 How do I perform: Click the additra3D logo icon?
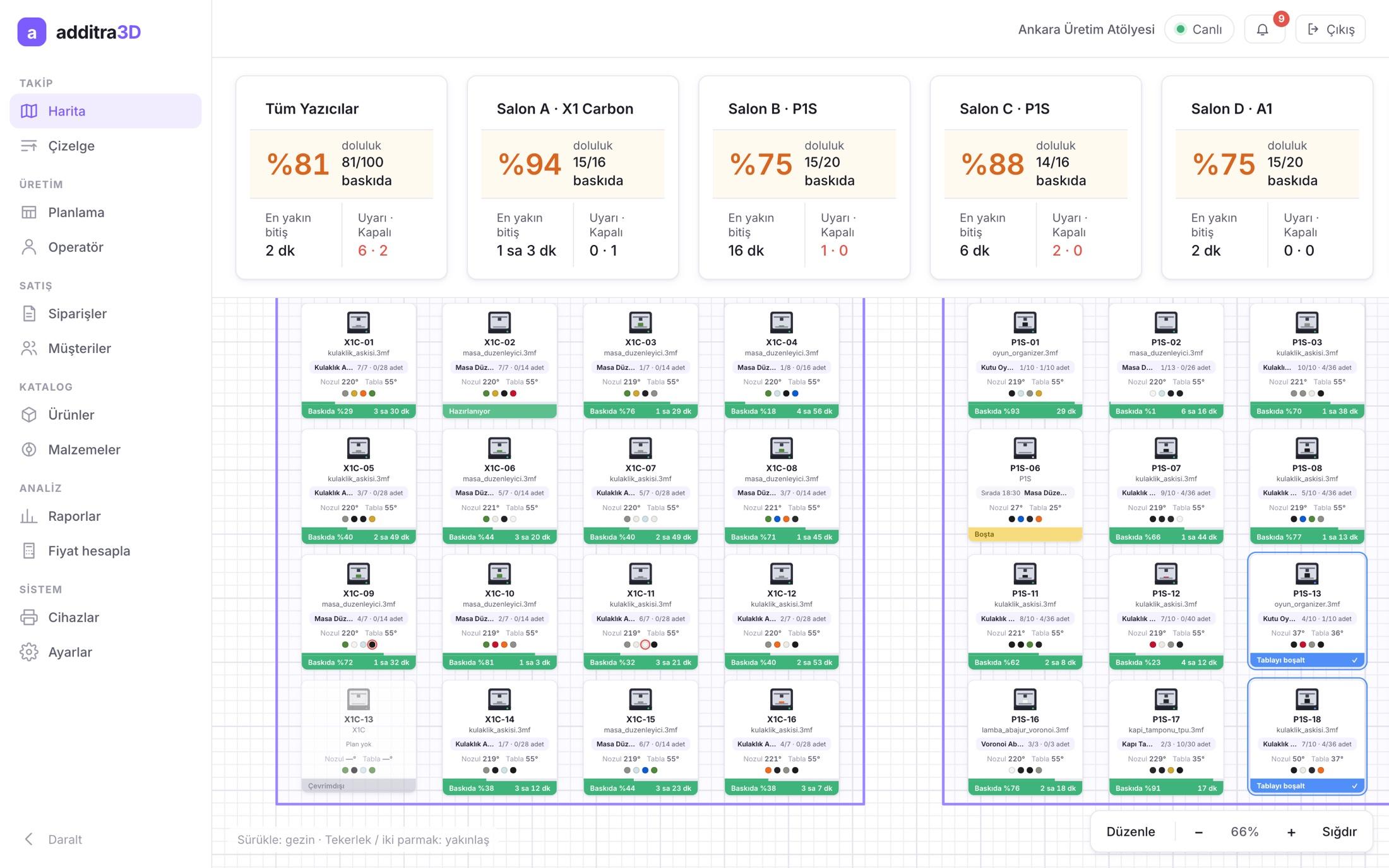coord(32,32)
